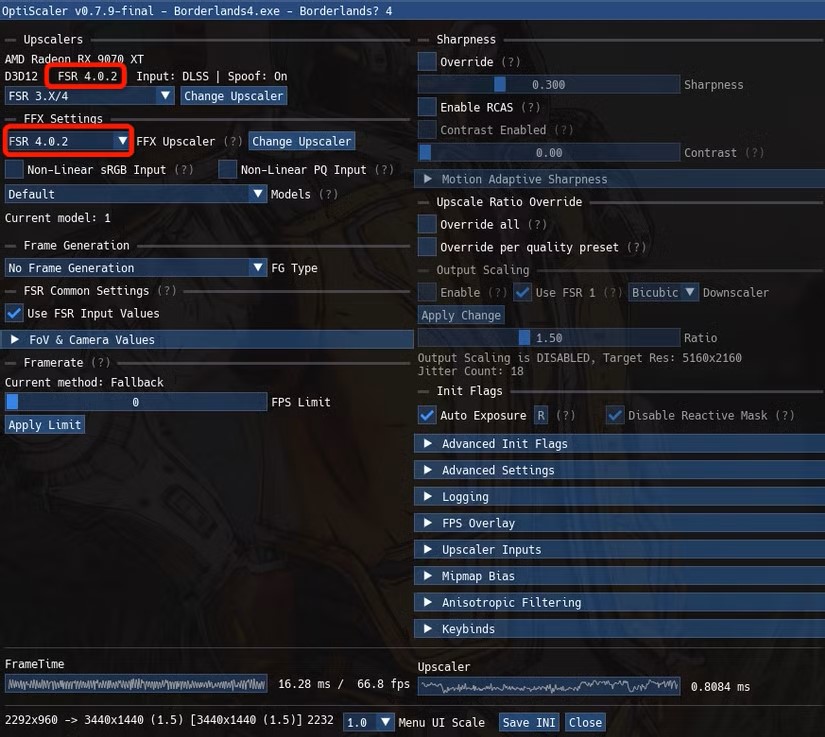Toggle the Use FSR Input Values checkbox
This screenshot has height=737, width=825.
(x=14, y=313)
